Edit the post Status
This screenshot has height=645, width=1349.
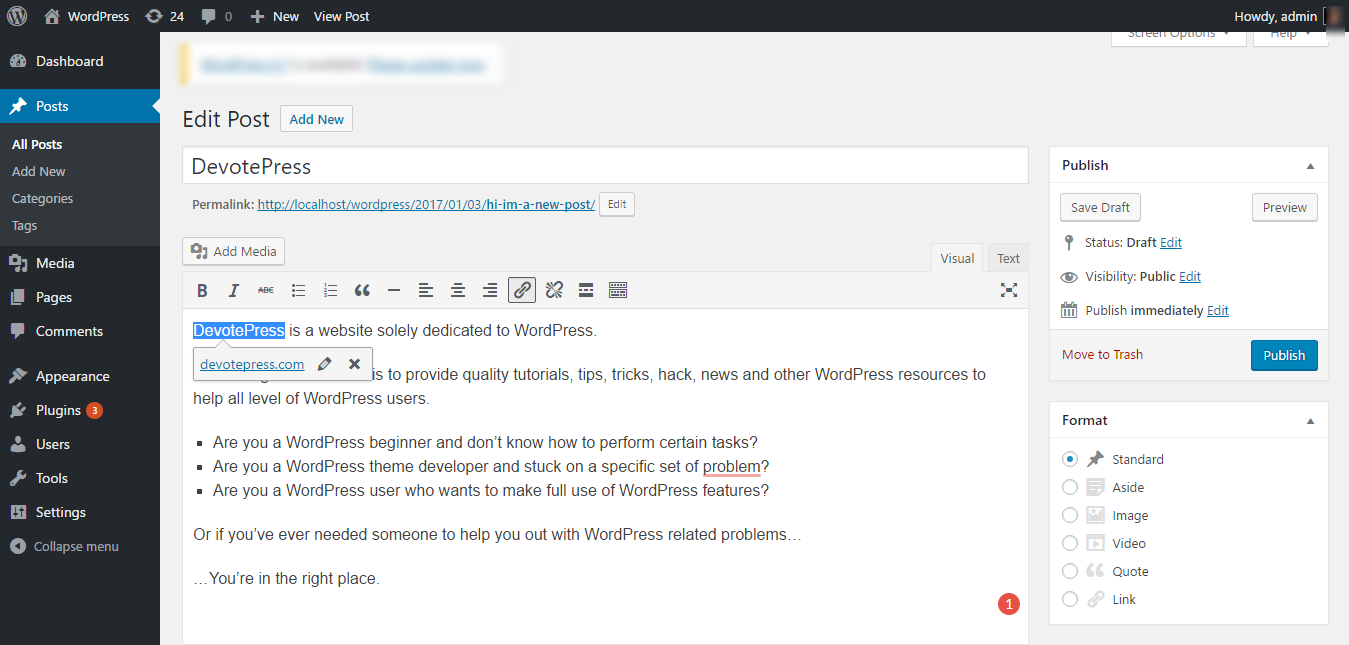[x=1171, y=243]
